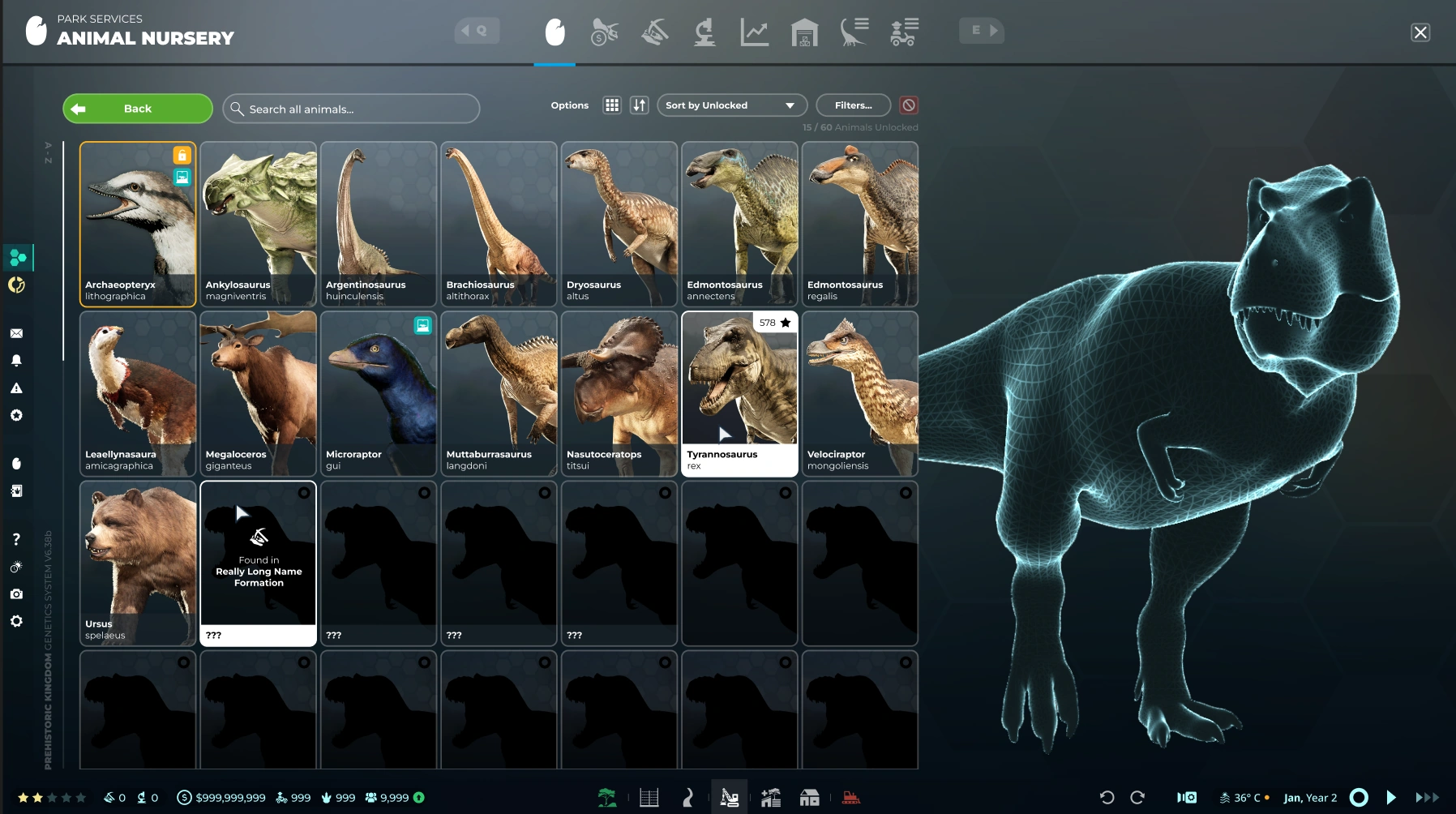Click the redo arrow

click(1137, 798)
